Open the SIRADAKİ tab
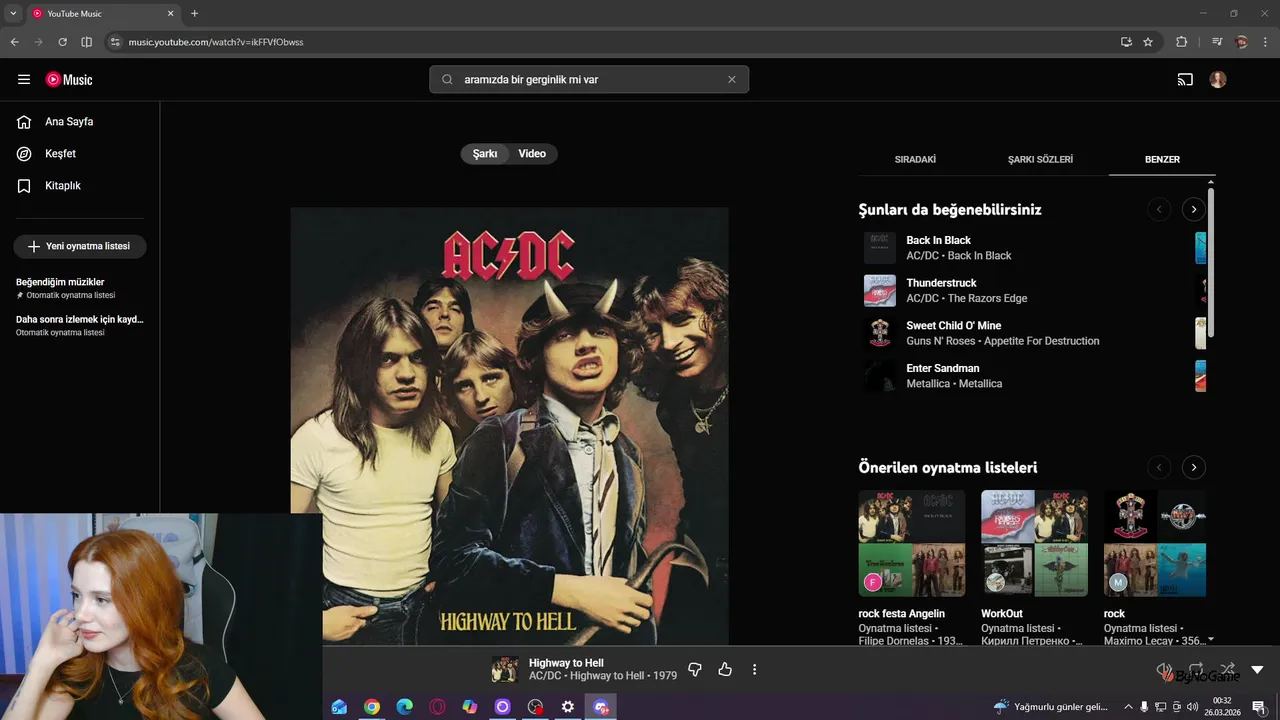 (x=915, y=159)
